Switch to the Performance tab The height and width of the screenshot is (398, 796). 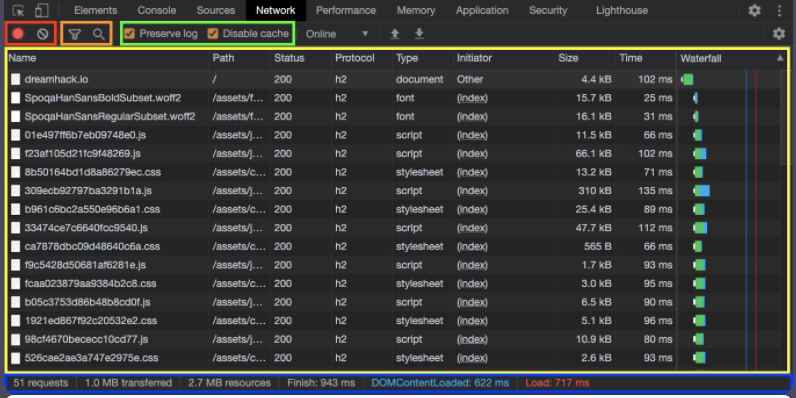click(346, 10)
